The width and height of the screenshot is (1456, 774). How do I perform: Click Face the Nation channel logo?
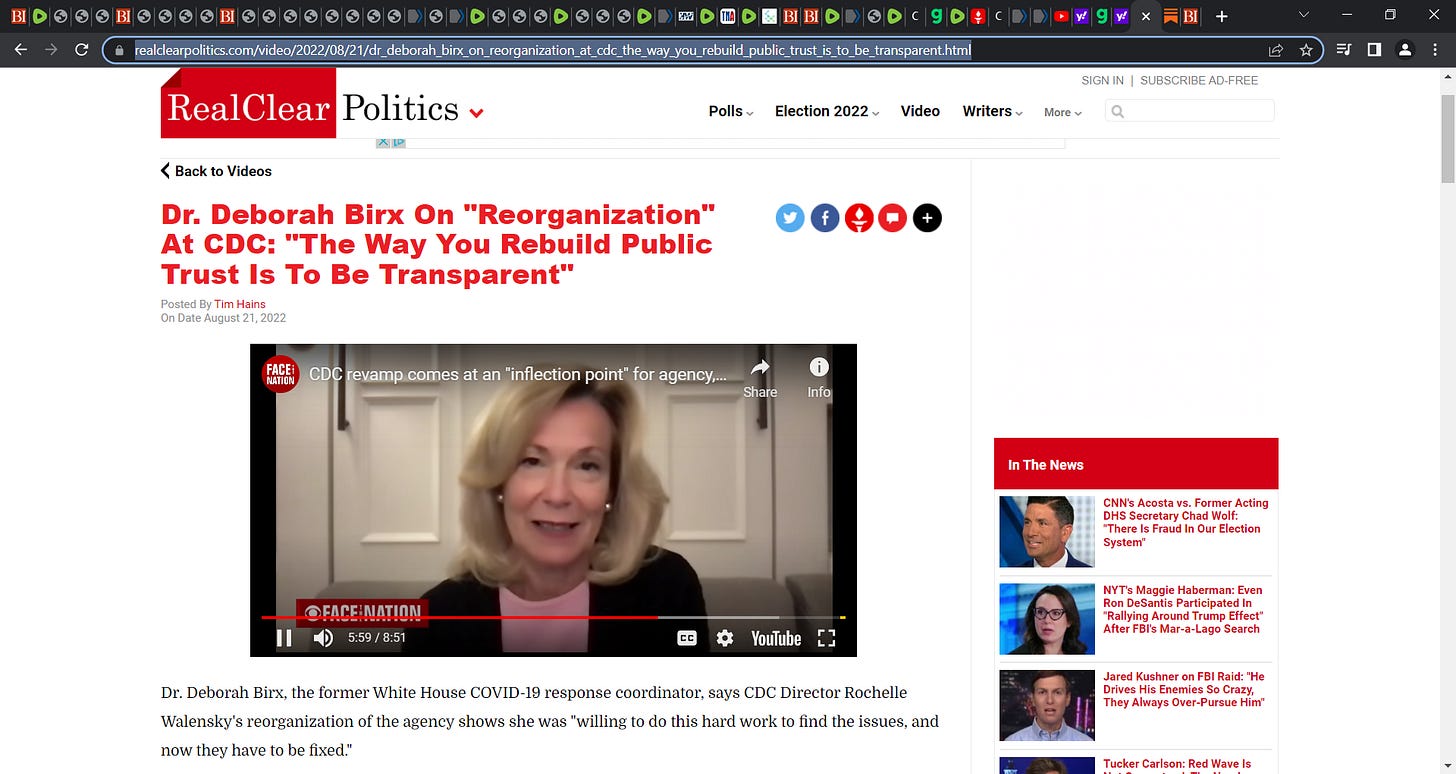(280, 374)
